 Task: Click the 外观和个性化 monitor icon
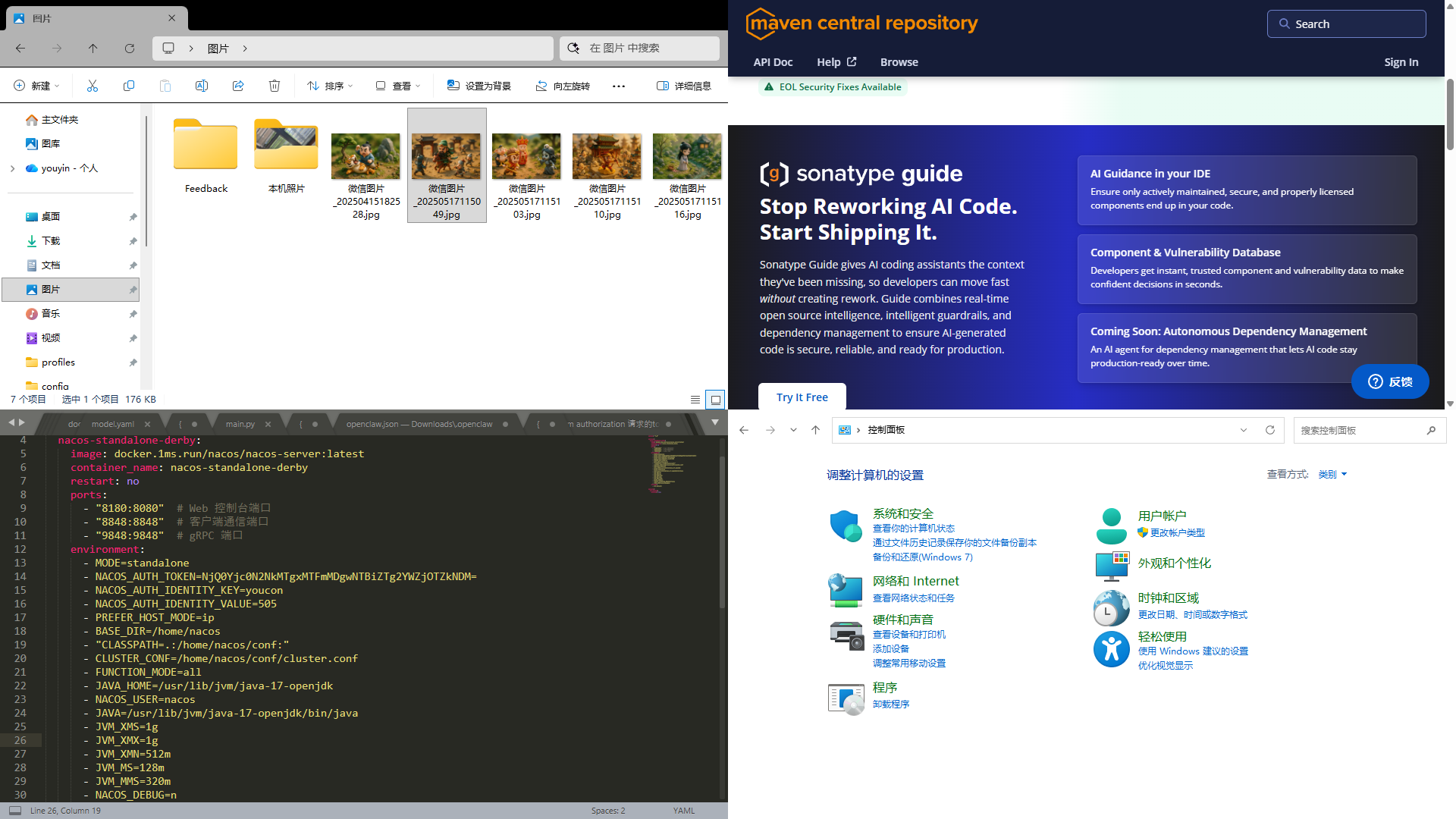(1111, 566)
